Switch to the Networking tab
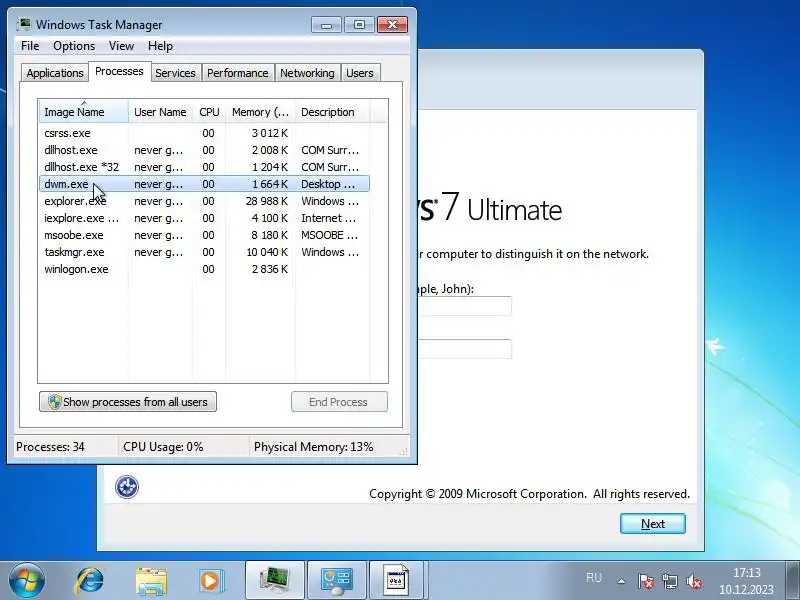The image size is (800, 600). 307,73
